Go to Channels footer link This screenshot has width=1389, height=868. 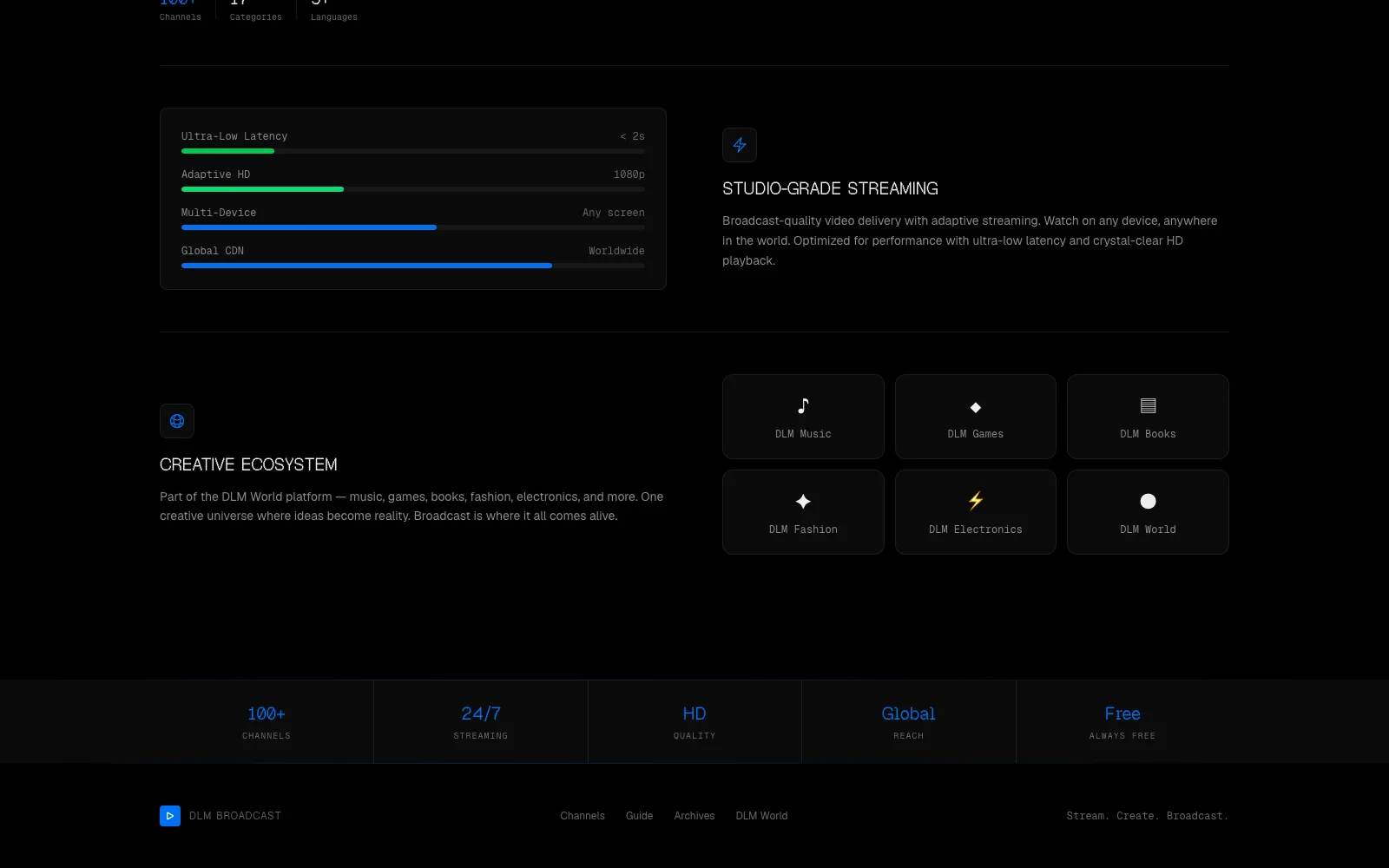point(583,816)
